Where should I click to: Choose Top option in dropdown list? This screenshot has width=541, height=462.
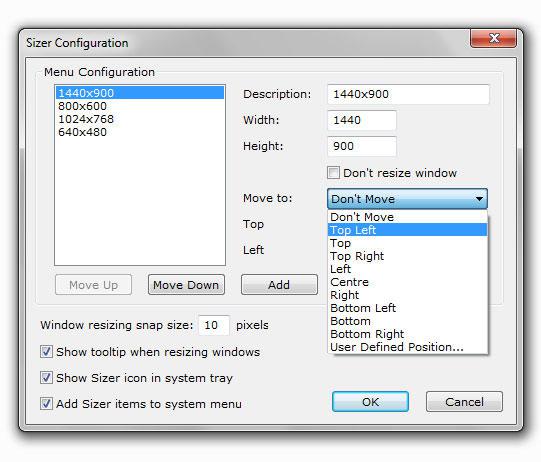coord(407,243)
